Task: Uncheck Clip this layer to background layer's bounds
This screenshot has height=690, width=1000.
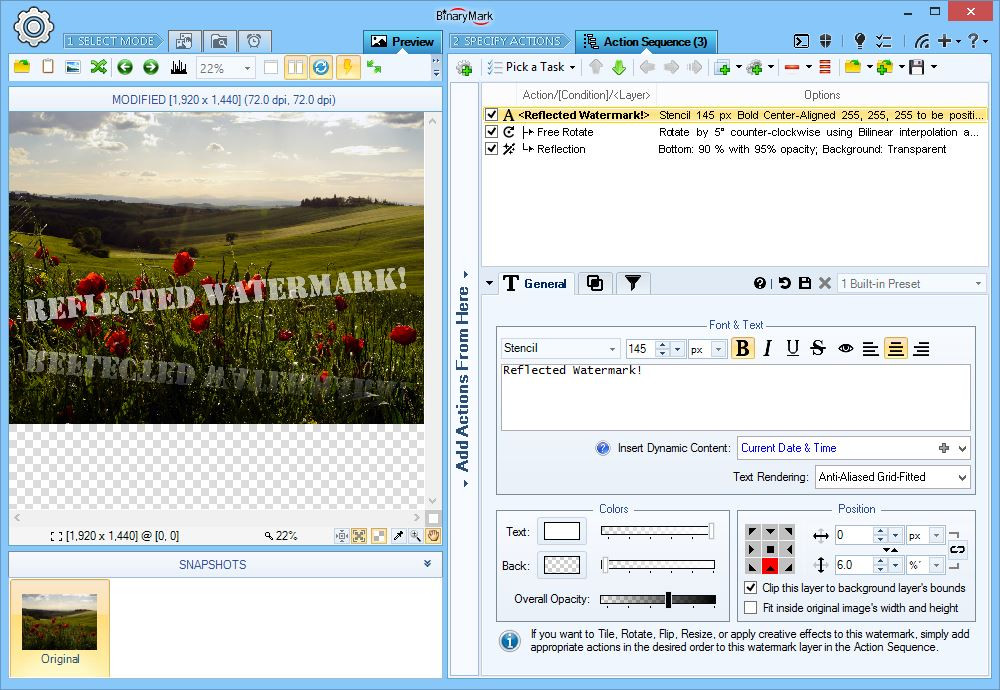Action: tap(751, 588)
